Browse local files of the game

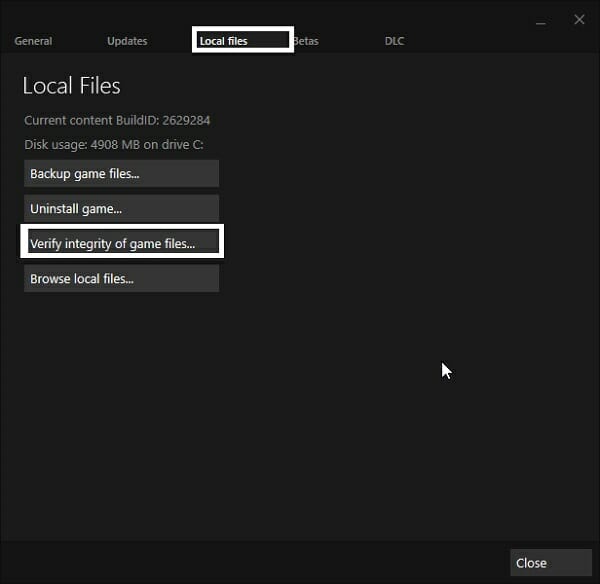click(x=121, y=279)
